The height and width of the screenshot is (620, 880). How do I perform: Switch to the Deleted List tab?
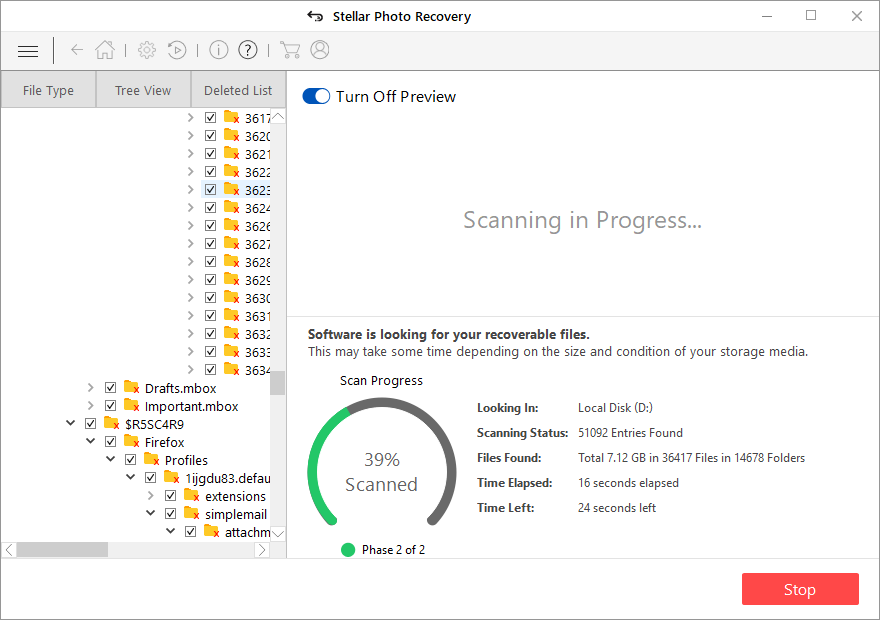[x=238, y=90]
